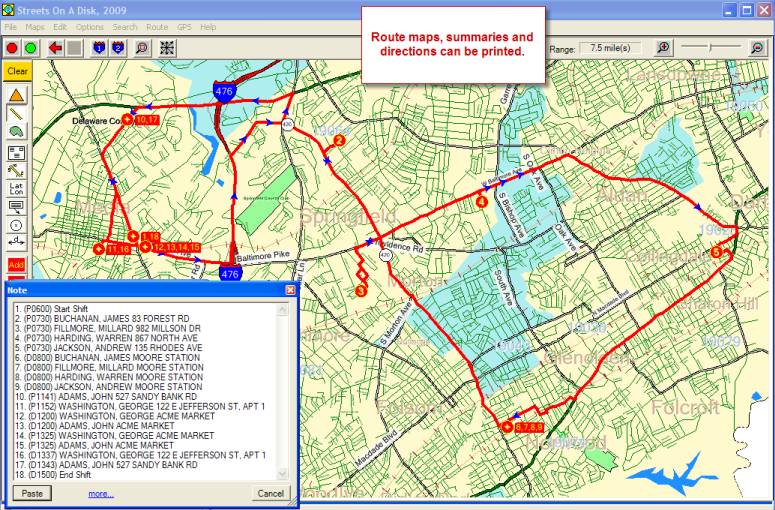
Task: Click the yellow Clear button
Action: 17,71
